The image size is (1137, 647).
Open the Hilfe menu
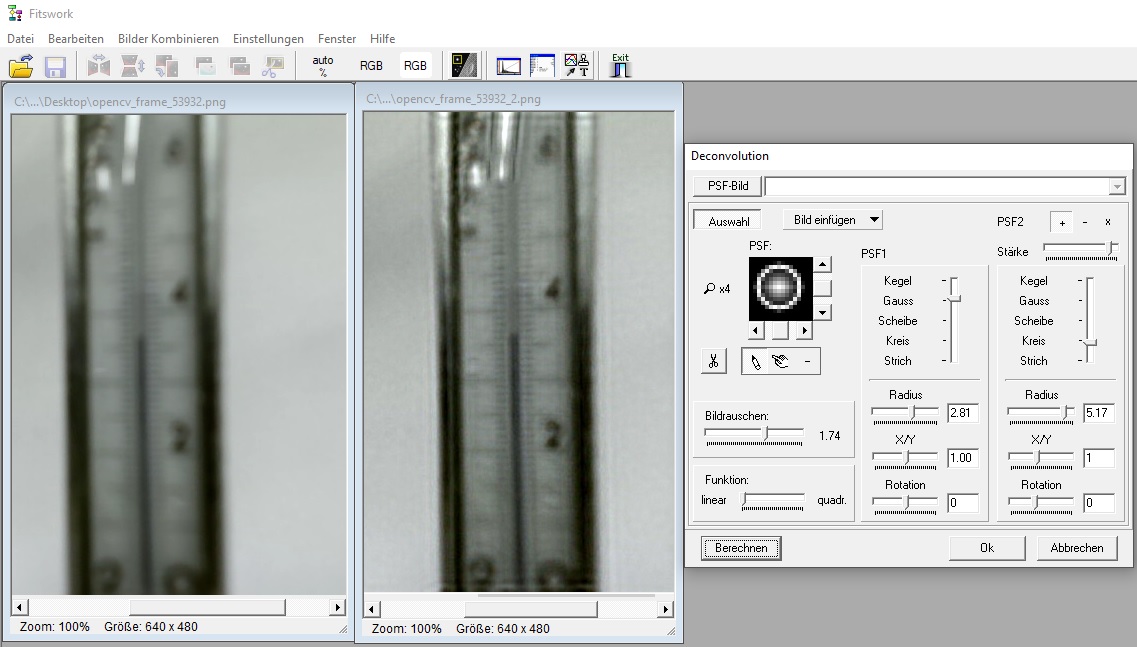(x=382, y=38)
